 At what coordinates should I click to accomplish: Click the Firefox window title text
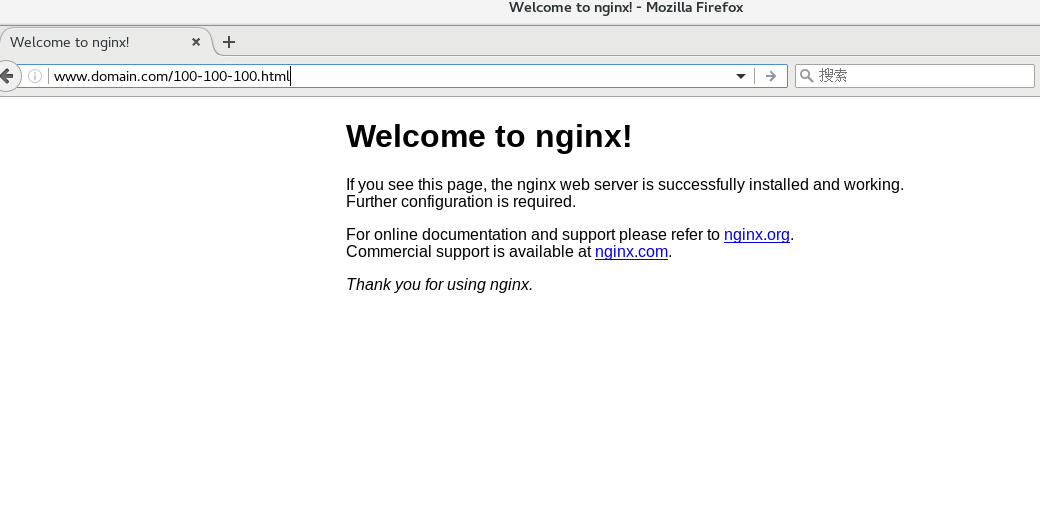pos(626,7)
